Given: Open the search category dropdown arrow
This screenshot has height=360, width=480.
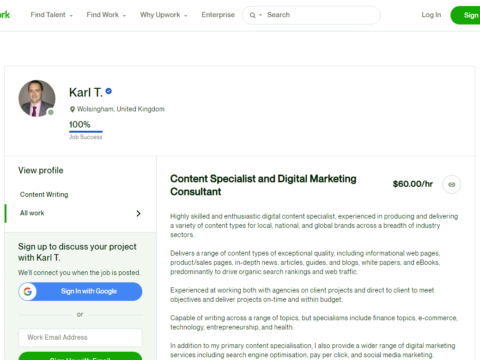Looking at the screenshot, I should coord(260,15).
